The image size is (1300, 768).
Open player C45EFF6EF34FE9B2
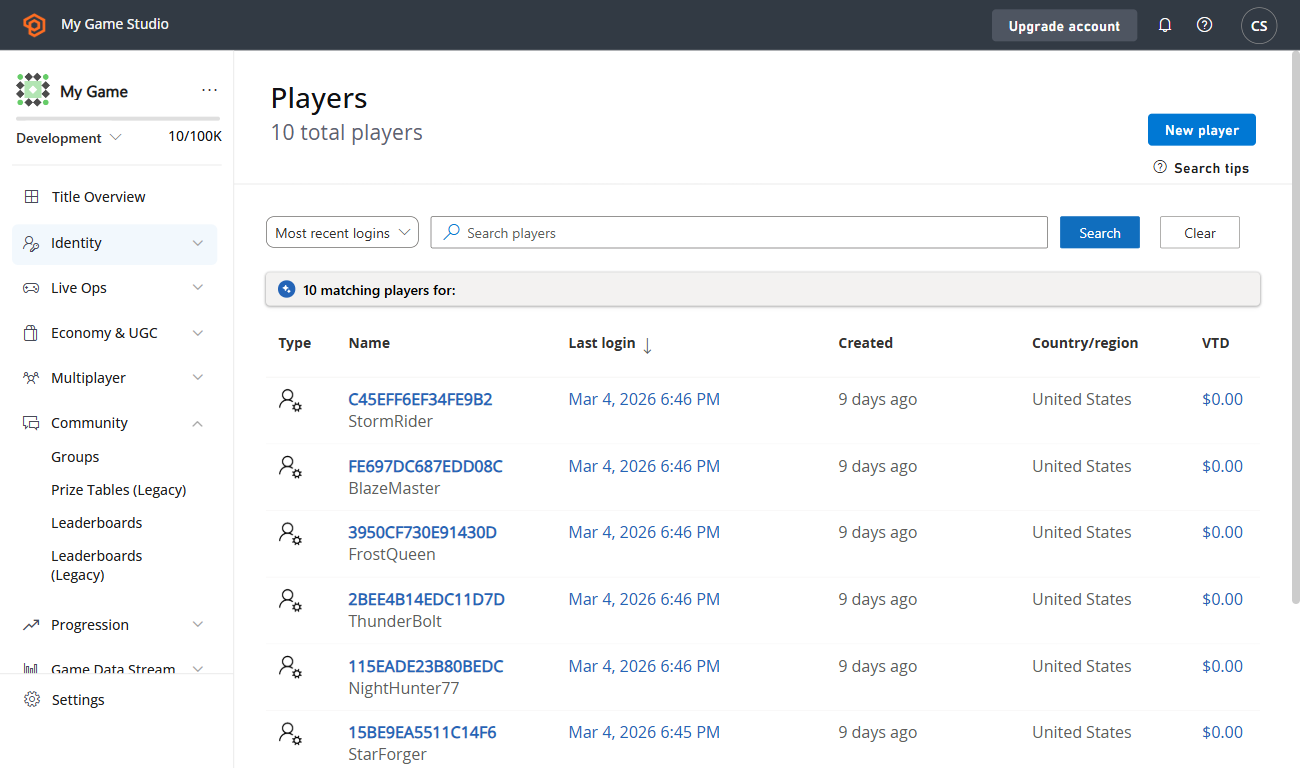point(420,399)
